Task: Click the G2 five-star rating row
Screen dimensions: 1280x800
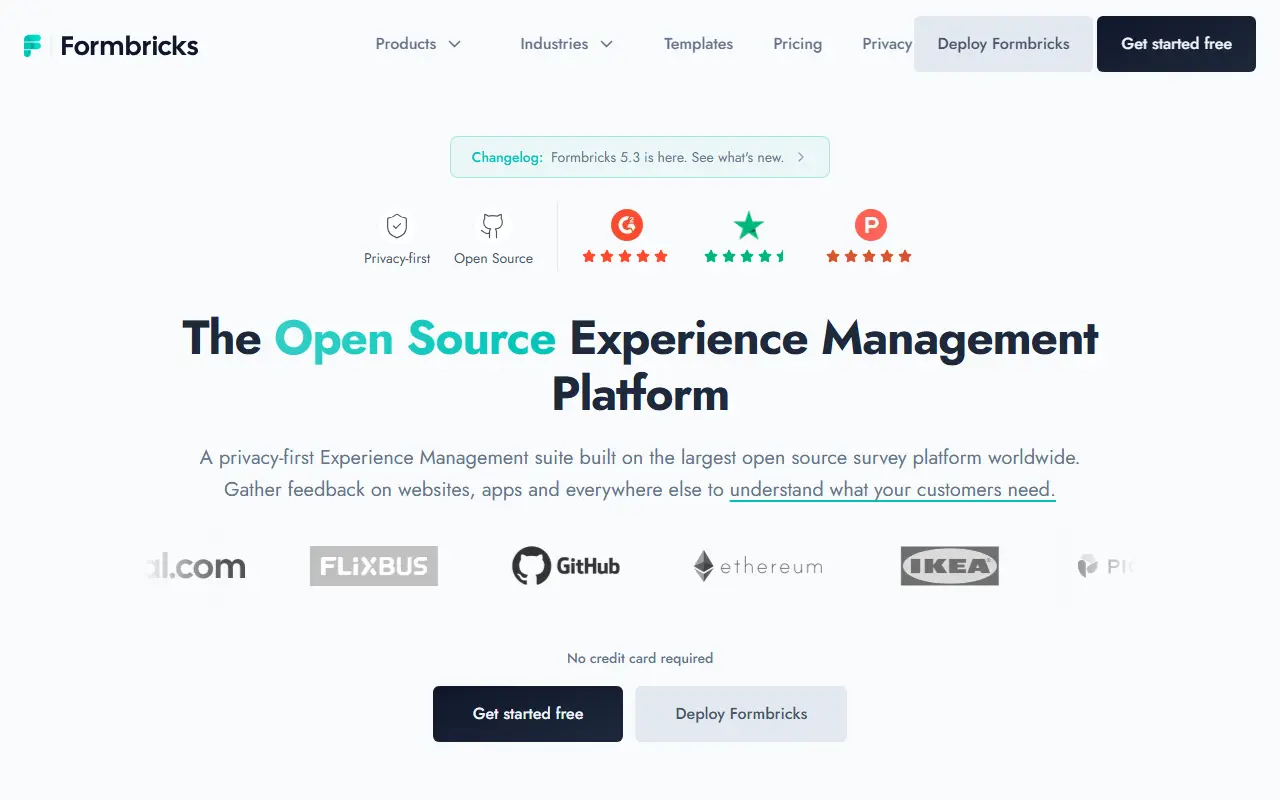Action: (x=626, y=257)
